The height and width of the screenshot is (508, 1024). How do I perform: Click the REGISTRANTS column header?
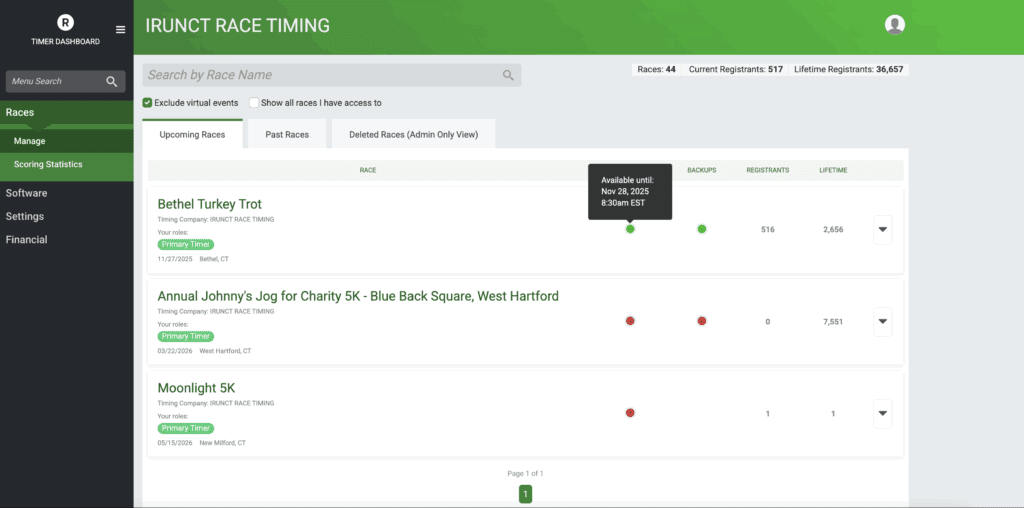[x=768, y=170]
